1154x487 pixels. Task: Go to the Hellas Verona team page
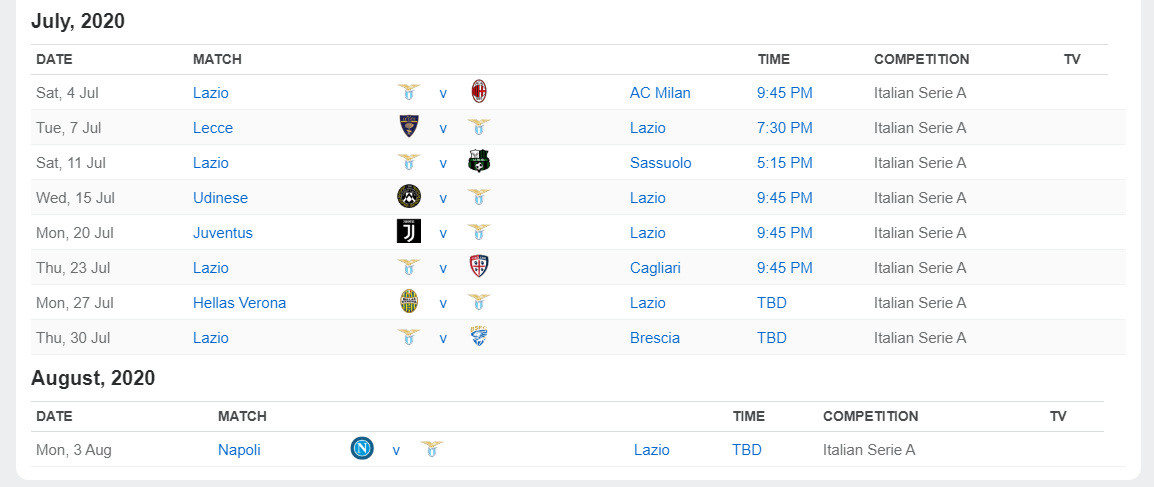point(240,303)
